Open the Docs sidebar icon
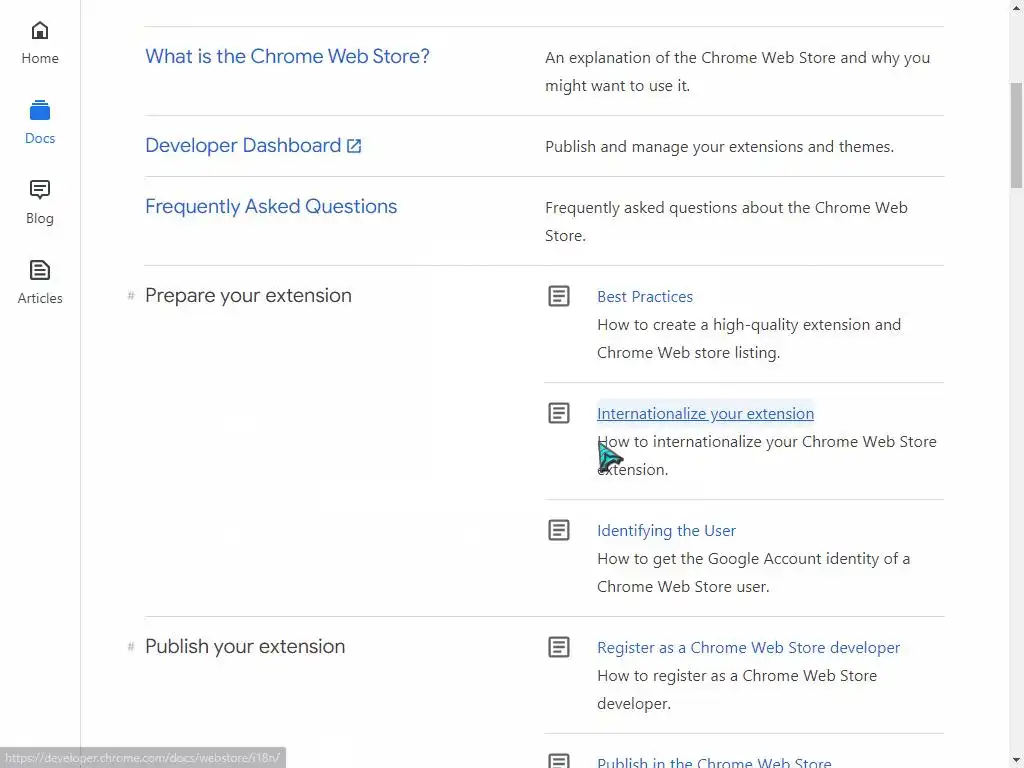The height and width of the screenshot is (768, 1024). pyautogui.click(x=40, y=111)
